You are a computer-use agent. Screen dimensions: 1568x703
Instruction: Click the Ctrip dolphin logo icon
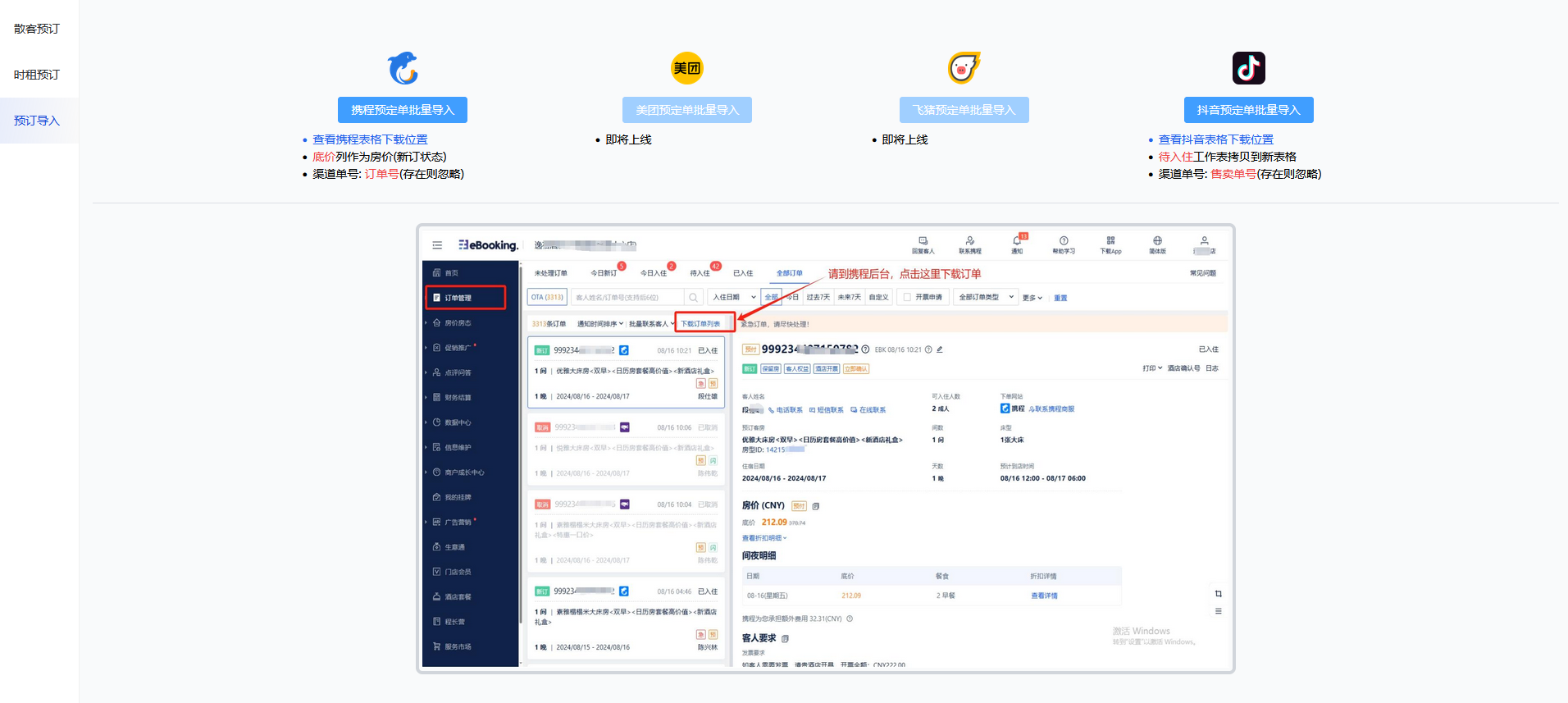(x=403, y=68)
